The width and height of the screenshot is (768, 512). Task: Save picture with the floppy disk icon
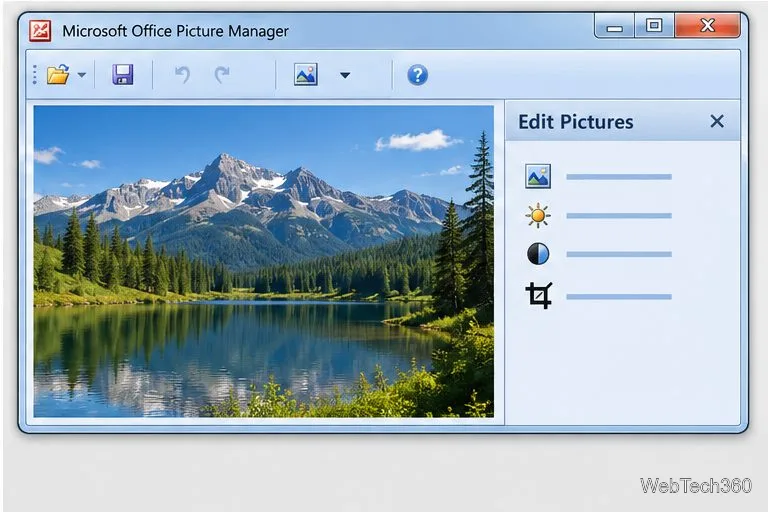pyautogui.click(x=122, y=74)
